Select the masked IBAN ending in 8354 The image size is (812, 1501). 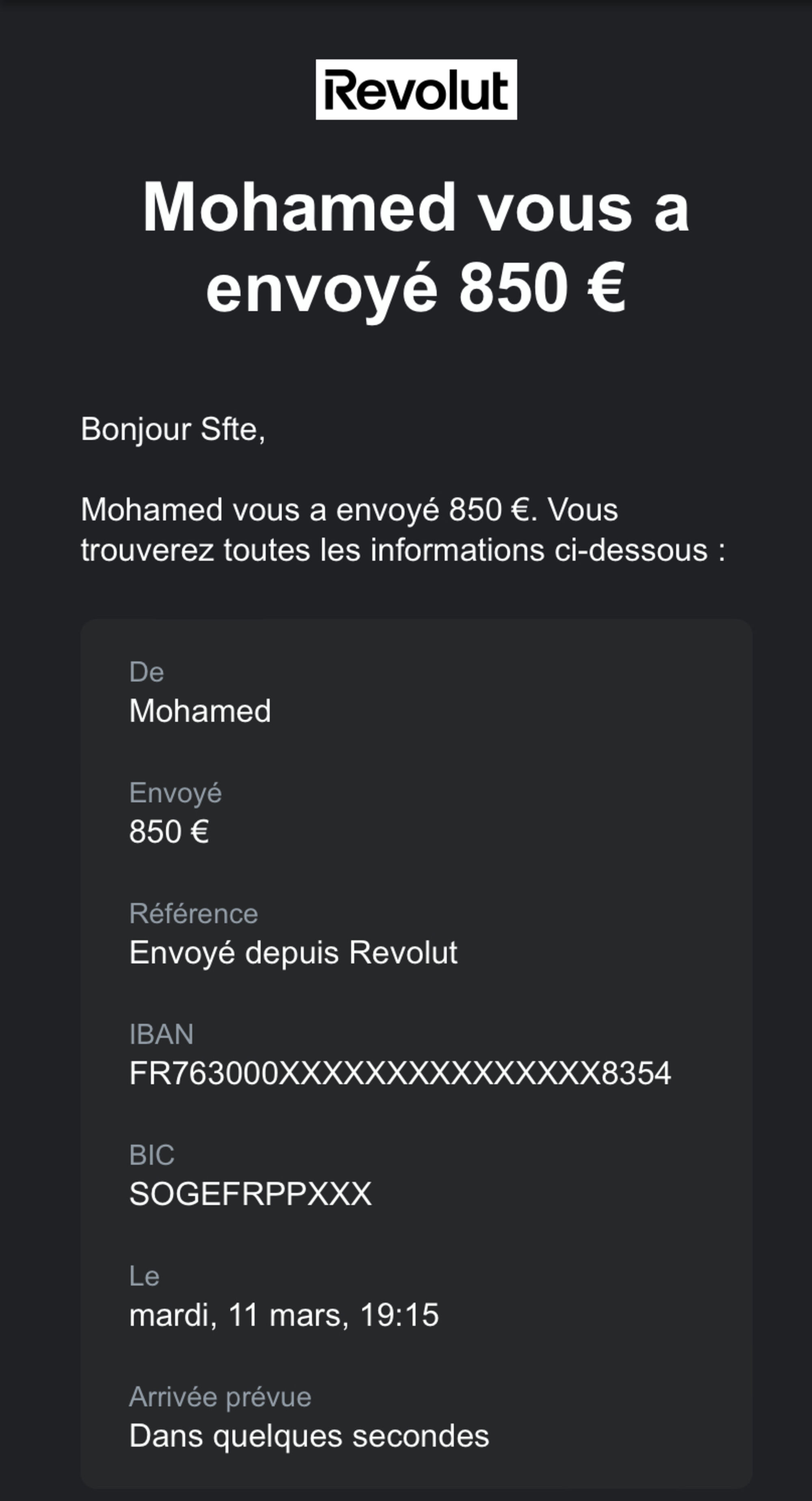click(x=400, y=1073)
